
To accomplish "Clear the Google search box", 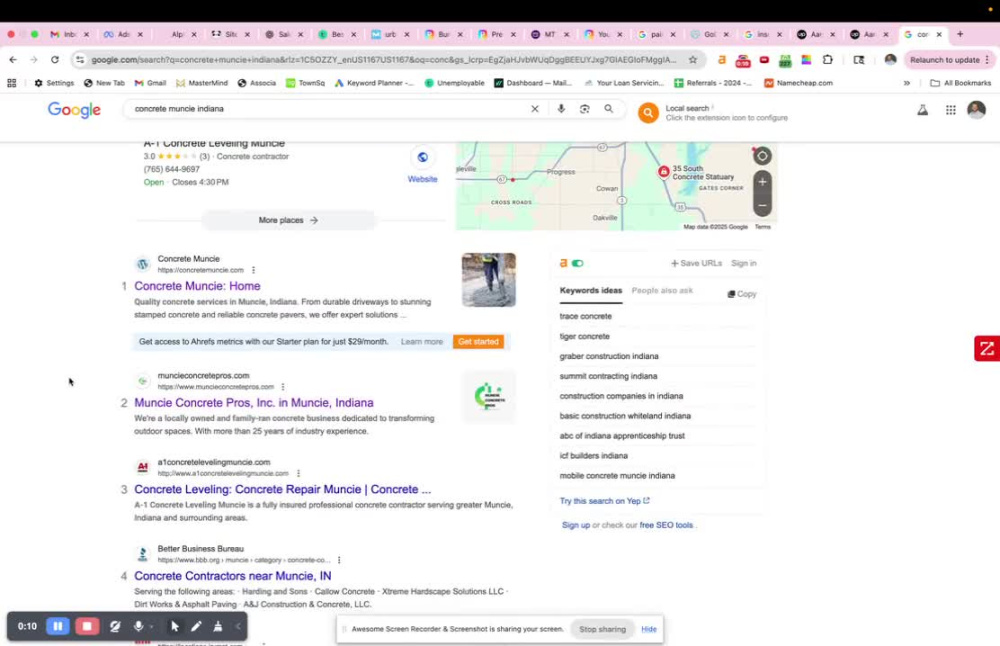I will click(x=534, y=109).
